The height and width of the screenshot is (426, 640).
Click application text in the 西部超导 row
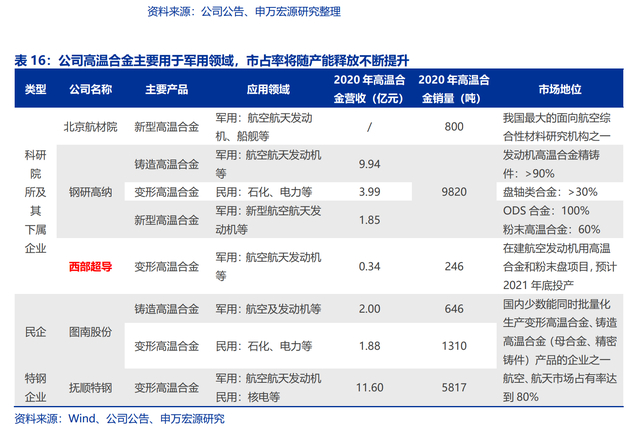pos(268,266)
